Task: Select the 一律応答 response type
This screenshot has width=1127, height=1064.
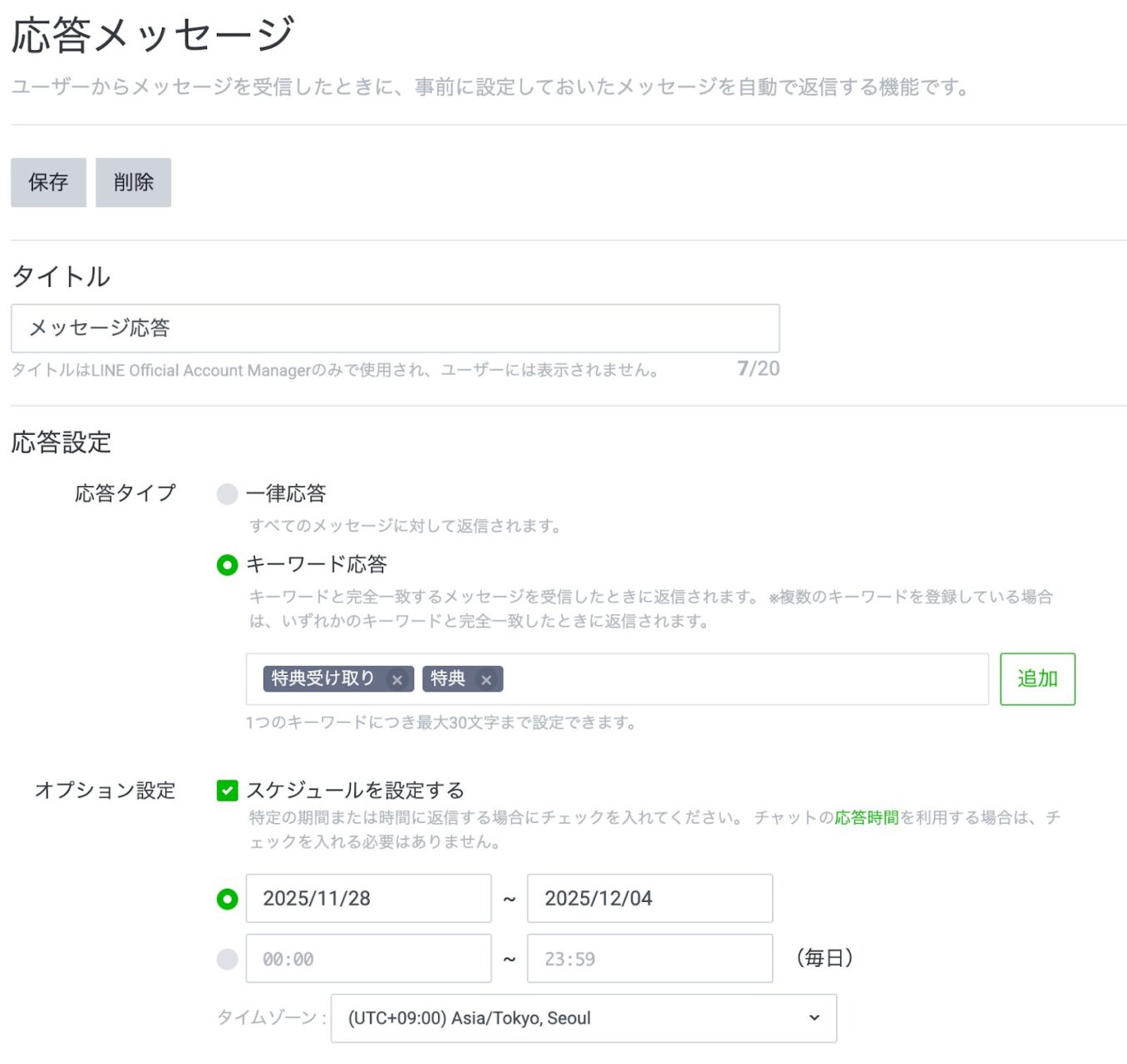Action: pyautogui.click(x=225, y=493)
